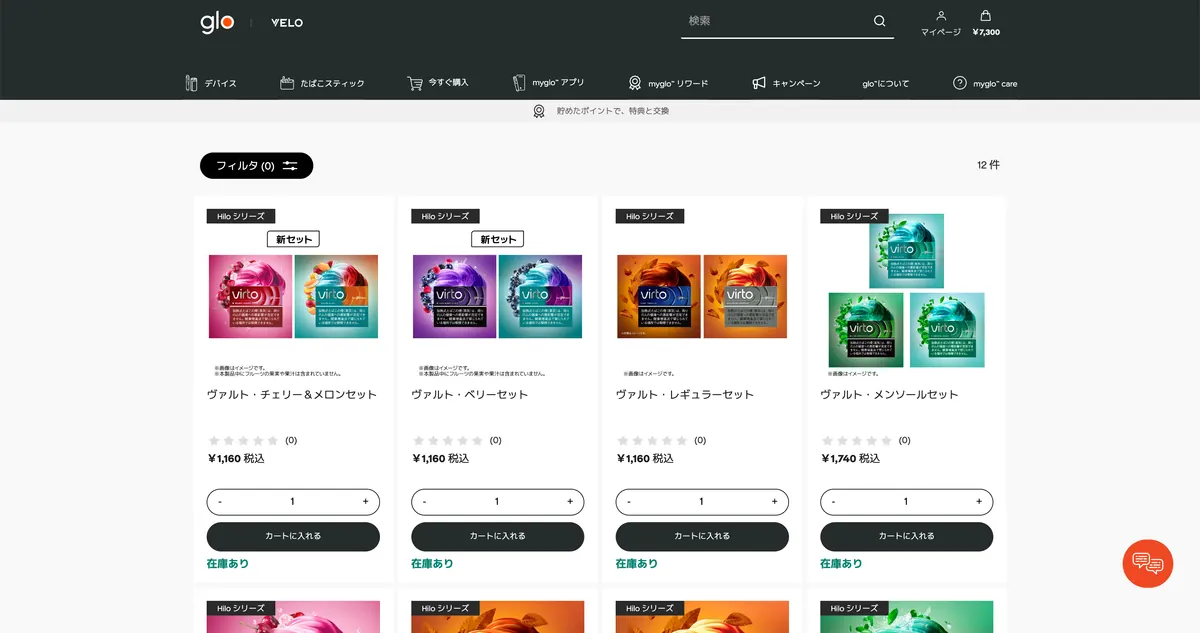Screen dimensions: 1200x633
Task: Click the star rating of メンソールセット
Action: 857,440
